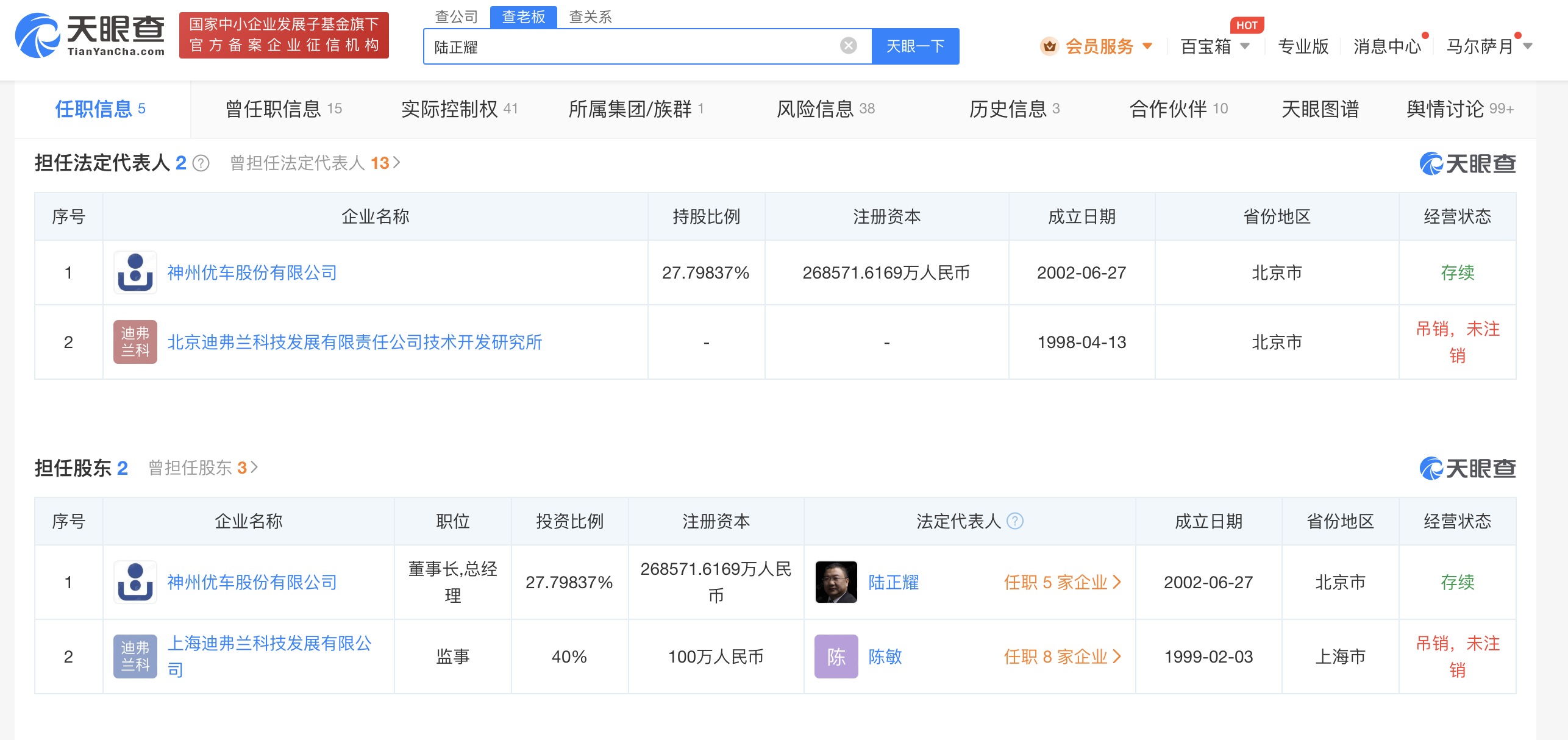This screenshot has width=1568, height=740.
Task: Open the 历史信息 tab
Action: point(1015,109)
